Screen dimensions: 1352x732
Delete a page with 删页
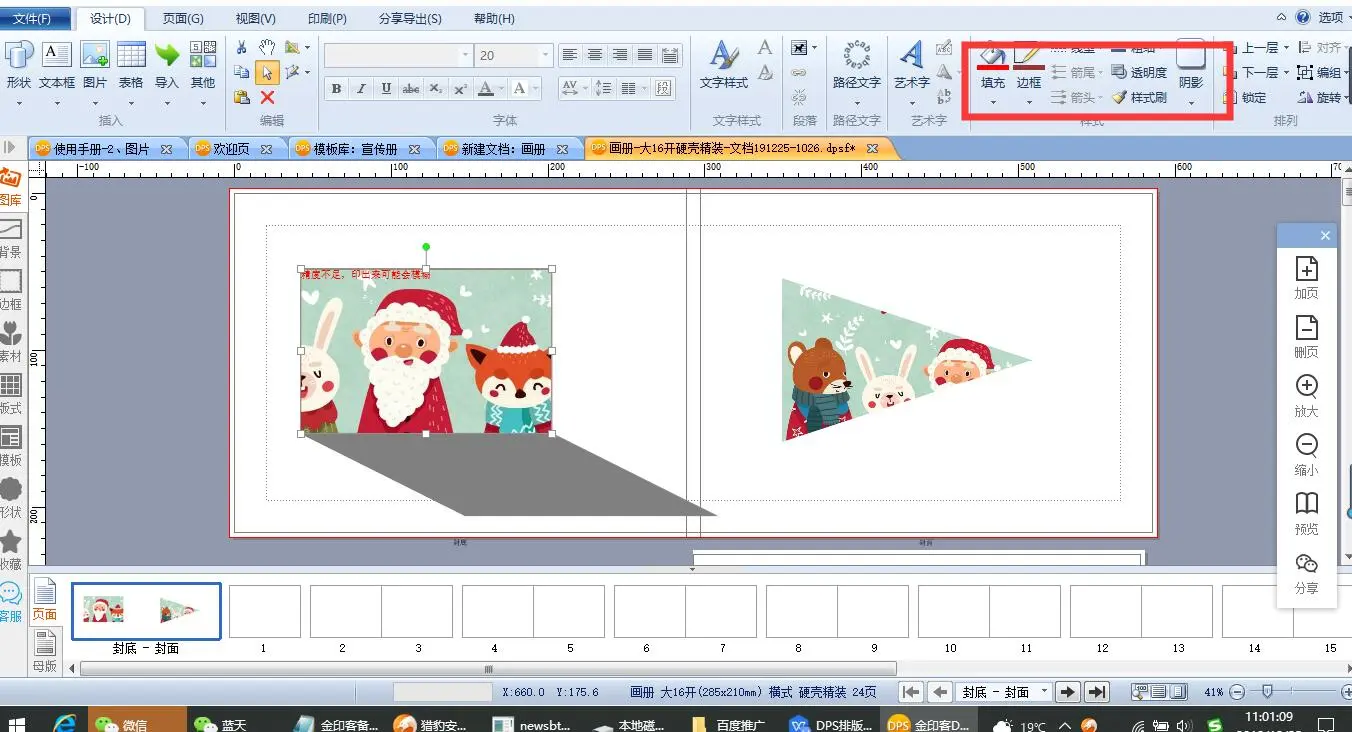click(1306, 336)
